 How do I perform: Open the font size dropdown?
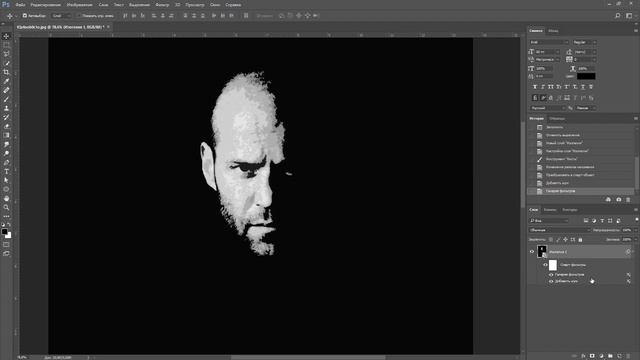click(x=547, y=52)
